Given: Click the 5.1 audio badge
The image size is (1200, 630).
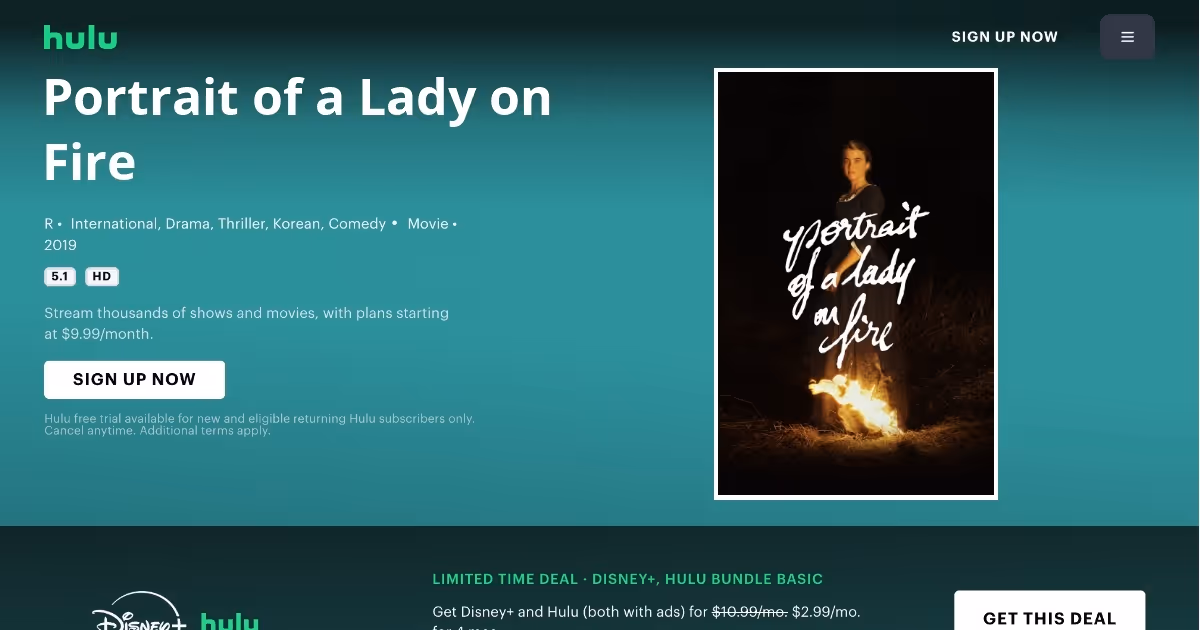Looking at the screenshot, I should [x=60, y=277].
